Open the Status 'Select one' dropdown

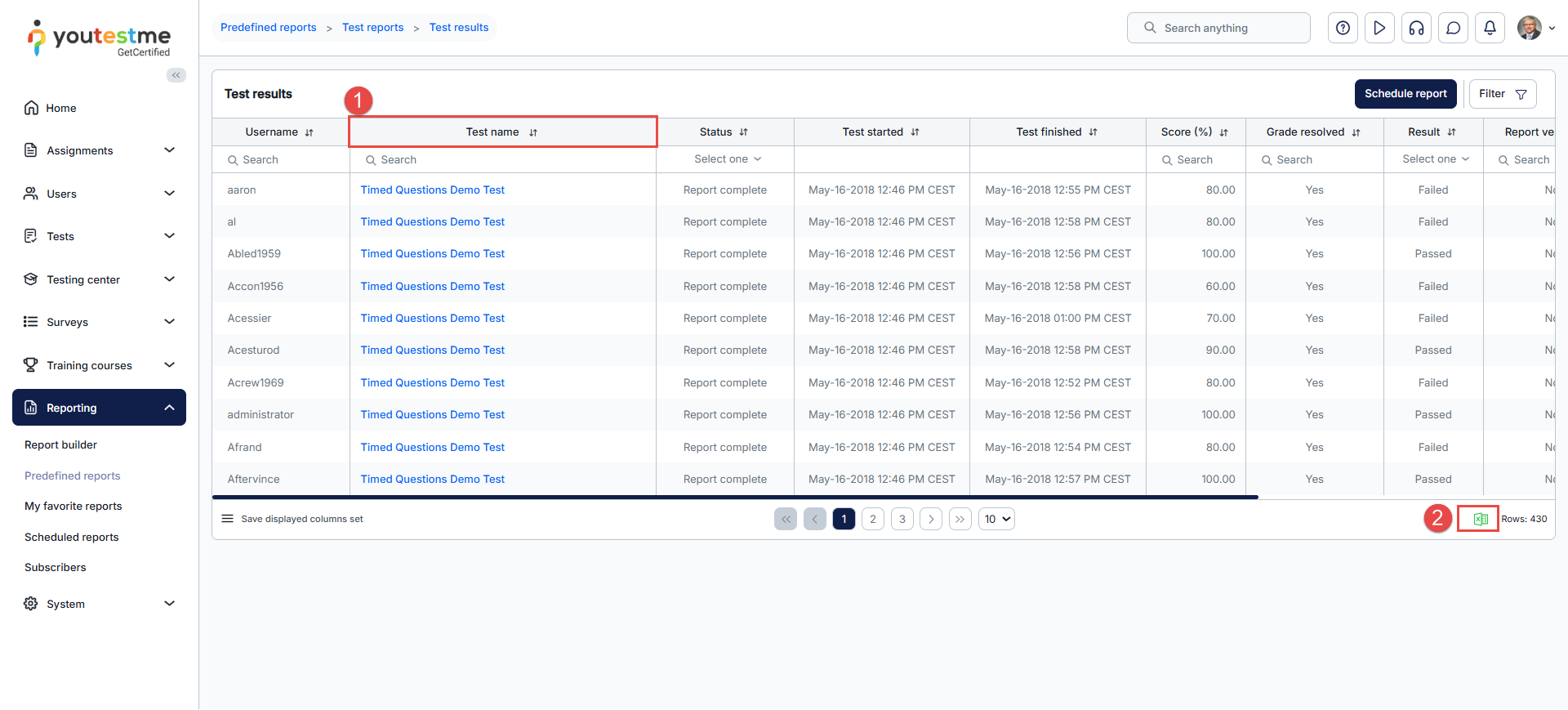(x=727, y=159)
